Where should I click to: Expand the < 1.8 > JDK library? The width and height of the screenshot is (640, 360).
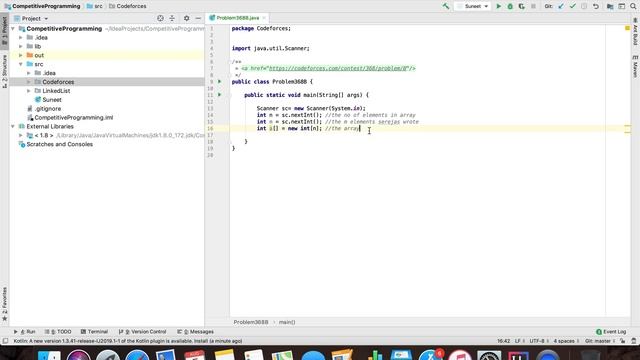click(21, 136)
